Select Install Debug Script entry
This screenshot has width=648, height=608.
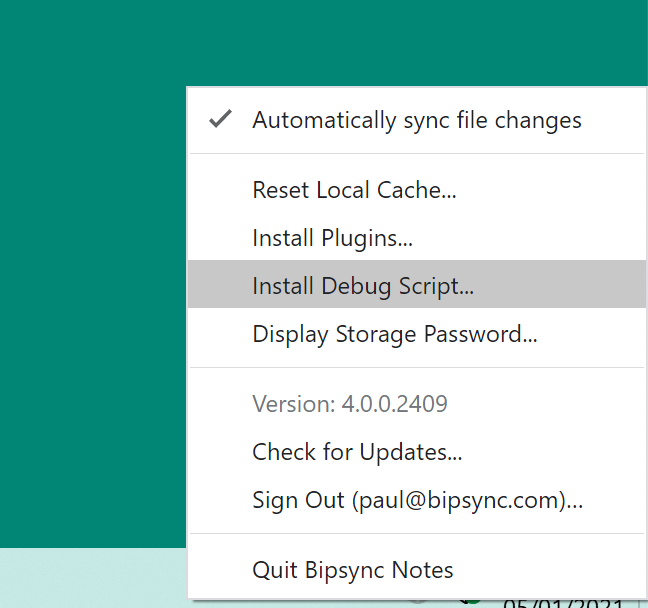417,284
